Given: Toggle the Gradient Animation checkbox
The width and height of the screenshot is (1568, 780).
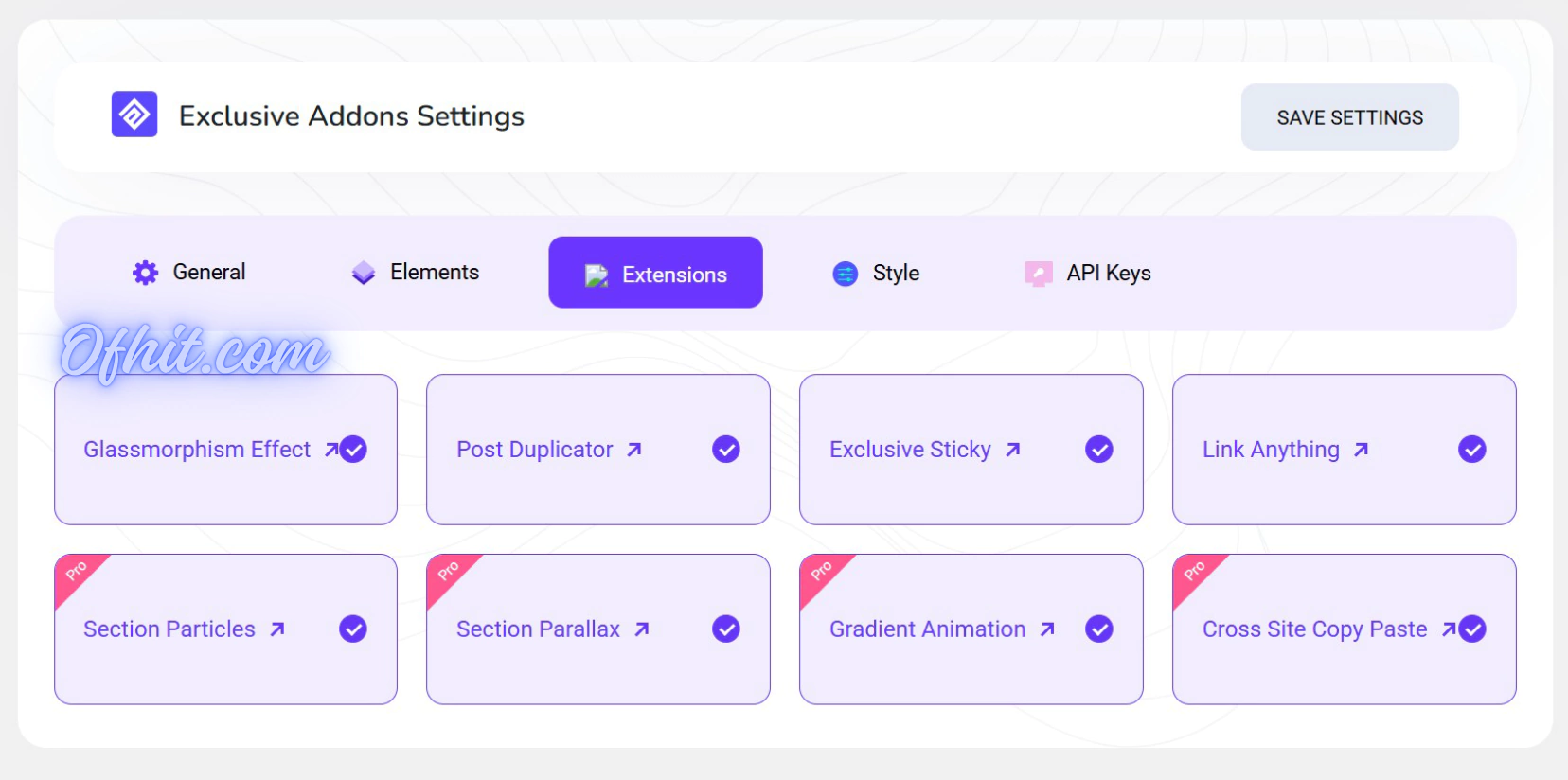Looking at the screenshot, I should pyautogui.click(x=1099, y=629).
